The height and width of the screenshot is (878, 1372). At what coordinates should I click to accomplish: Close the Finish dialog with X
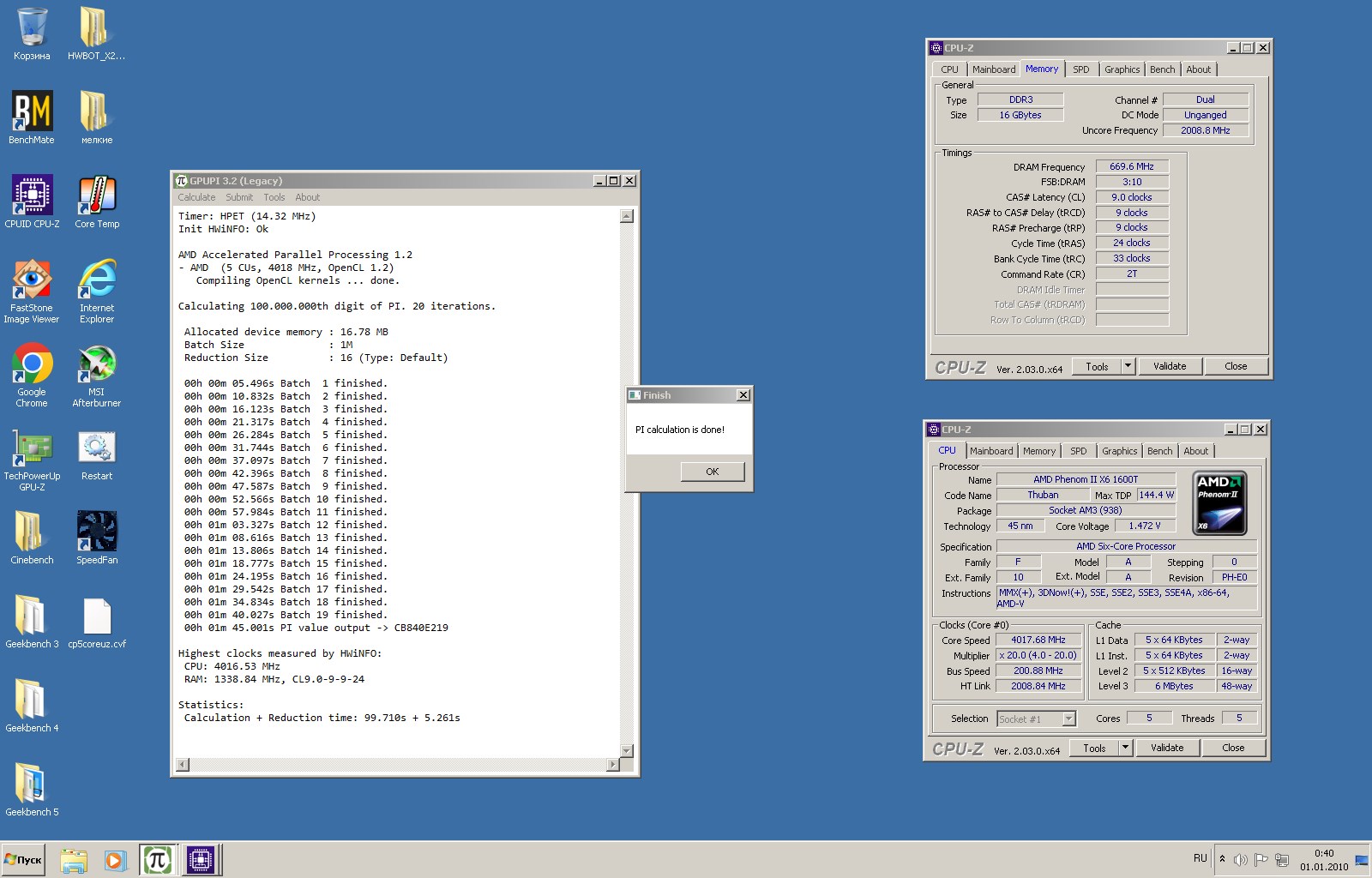click(x=743, y=395)
